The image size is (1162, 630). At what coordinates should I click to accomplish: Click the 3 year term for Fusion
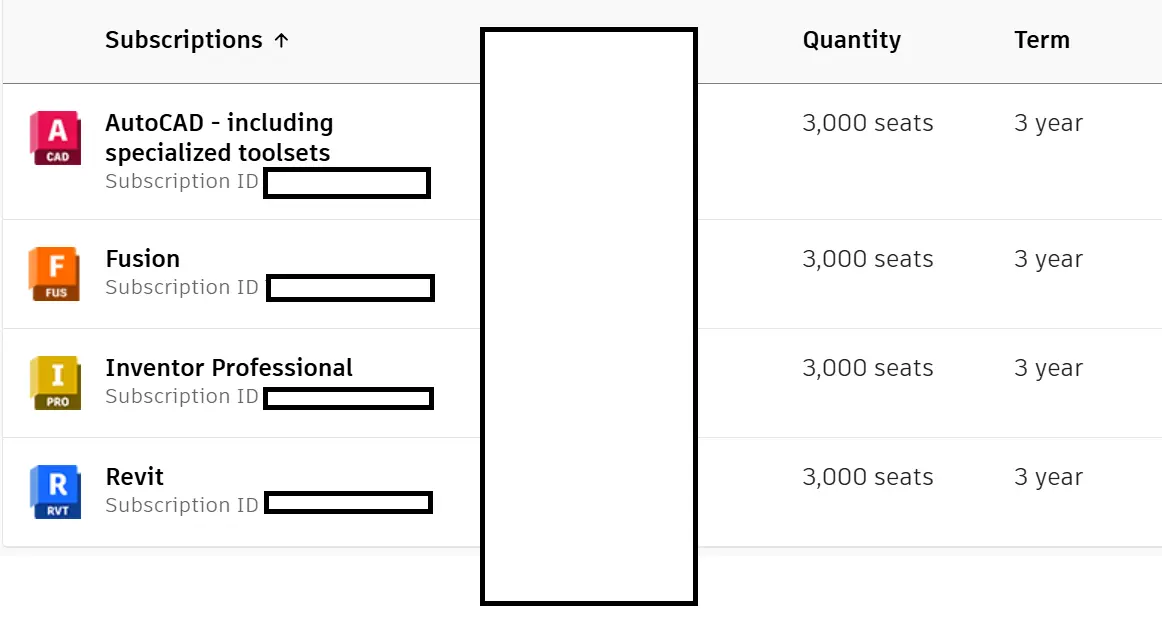click(1049, 259)
